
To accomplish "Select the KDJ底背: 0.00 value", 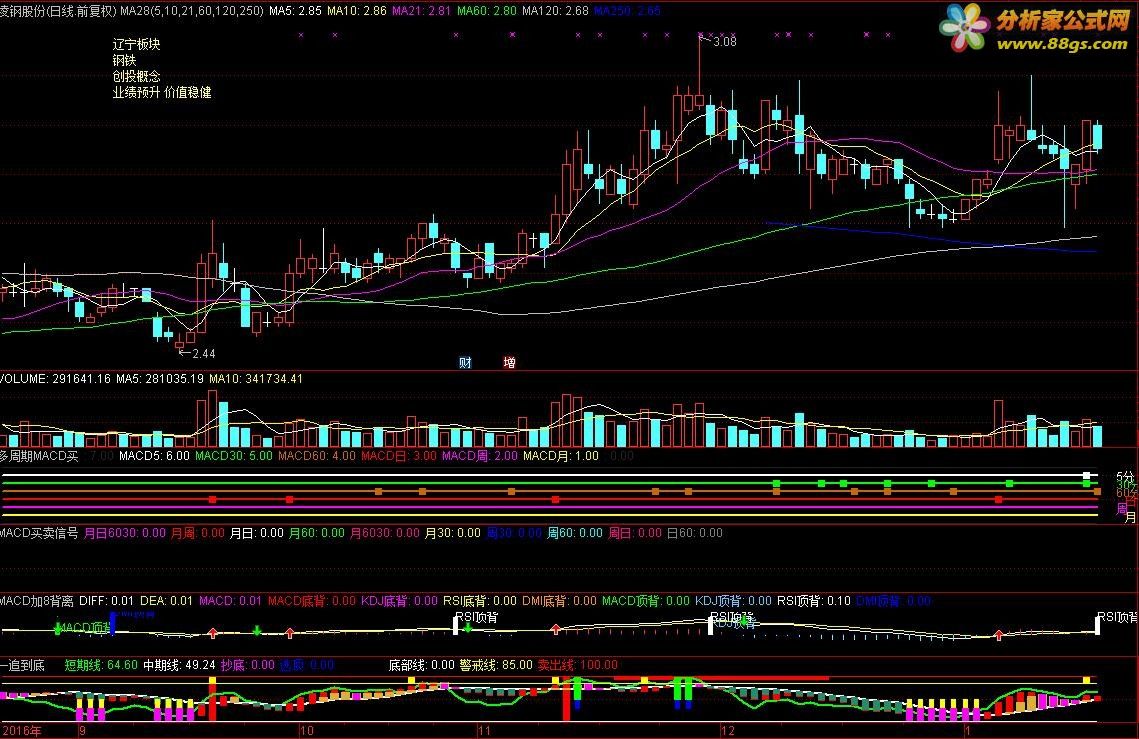I will click(400, 601).
